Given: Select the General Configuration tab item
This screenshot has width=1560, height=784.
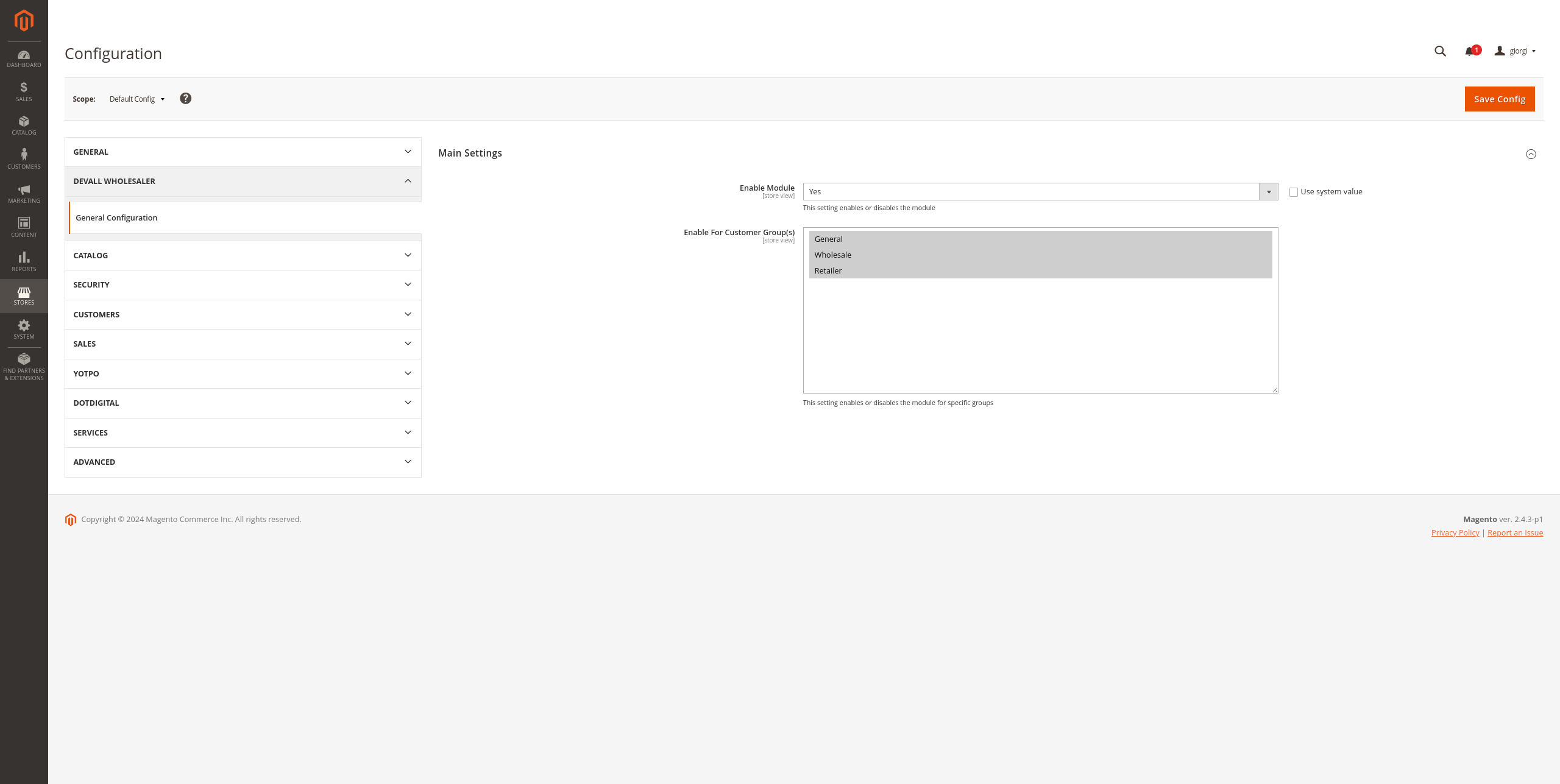Looking at the screenshot, I should pos(116,217).
